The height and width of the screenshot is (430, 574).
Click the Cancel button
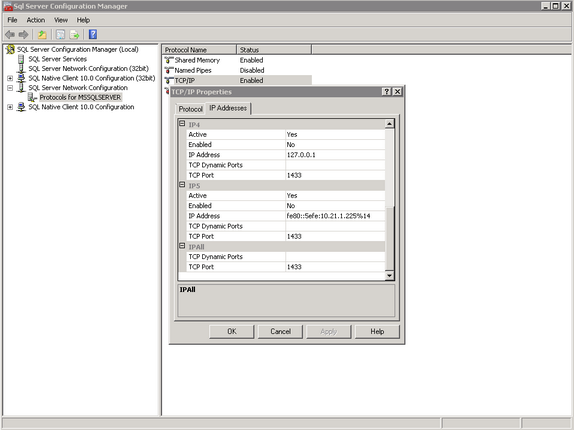coord(280,332)
